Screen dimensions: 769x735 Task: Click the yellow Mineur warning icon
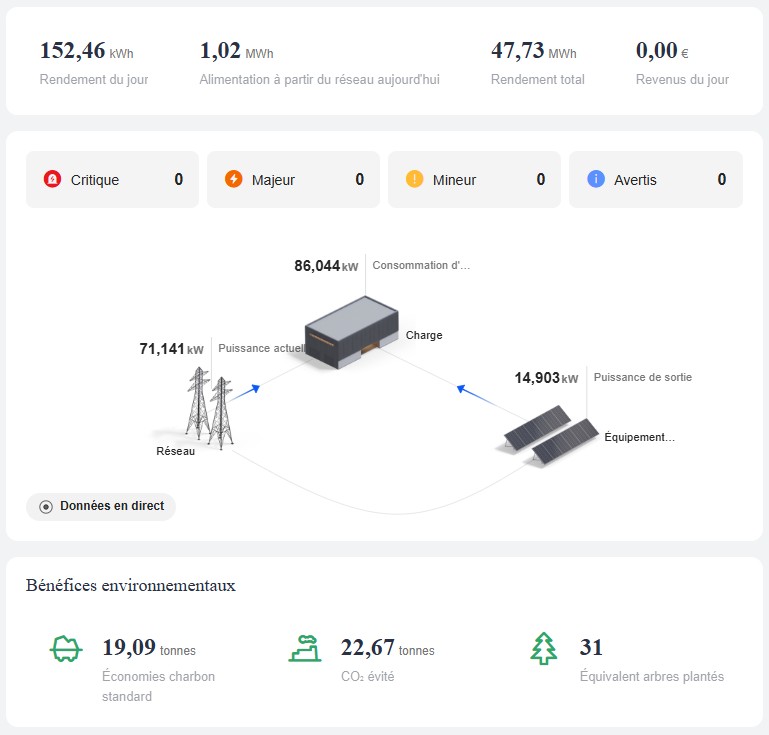(414, 180)
